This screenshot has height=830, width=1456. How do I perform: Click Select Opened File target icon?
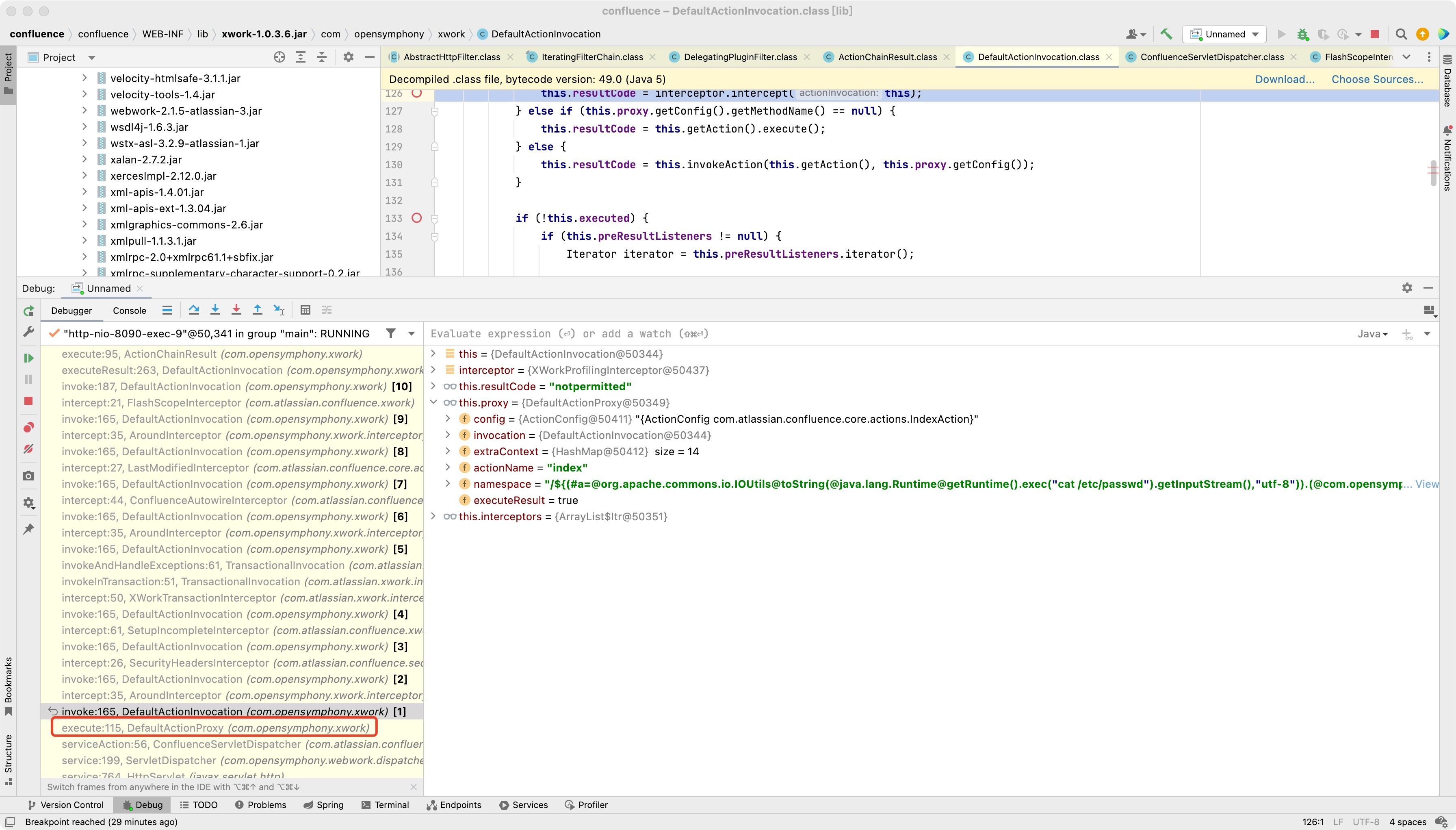(x=279, y=57)
